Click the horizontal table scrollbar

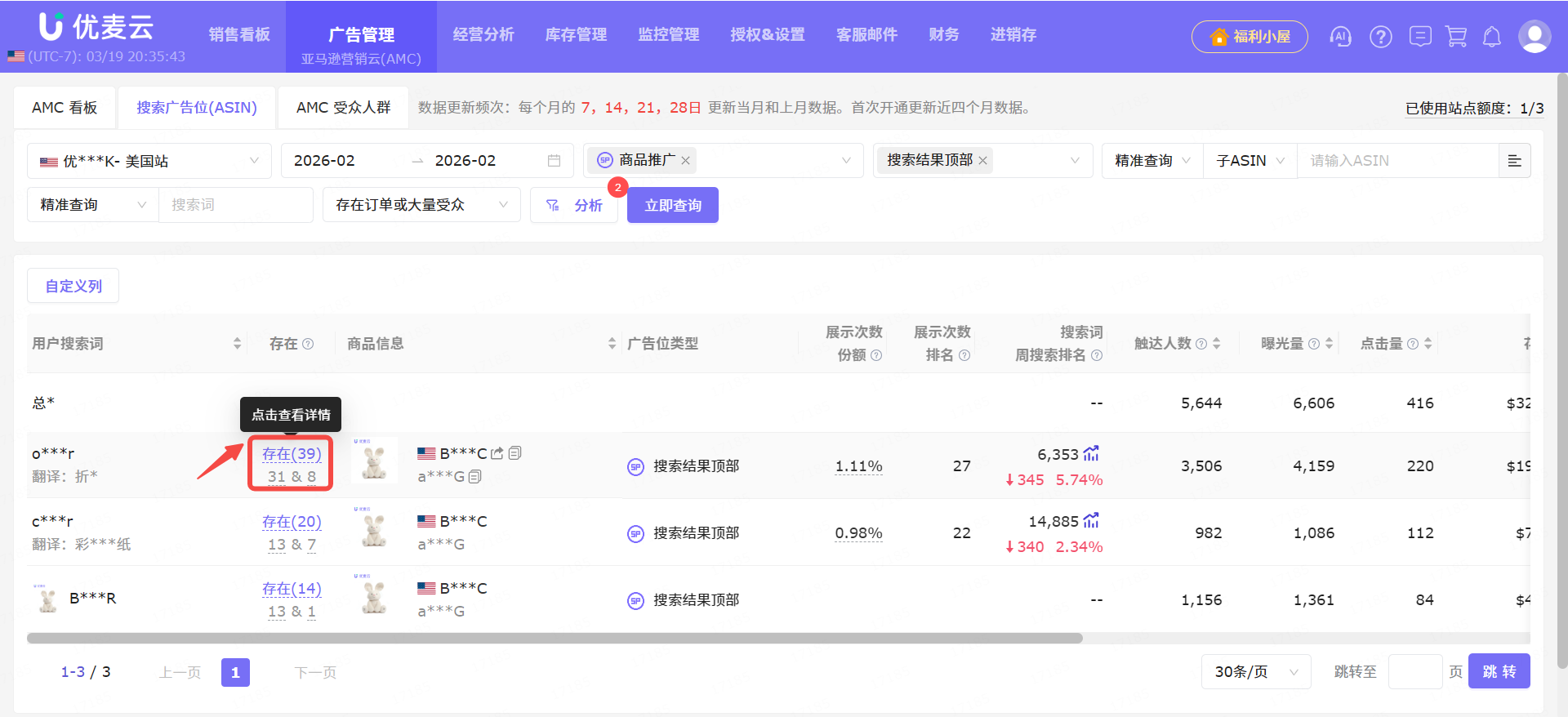[555, 638]
